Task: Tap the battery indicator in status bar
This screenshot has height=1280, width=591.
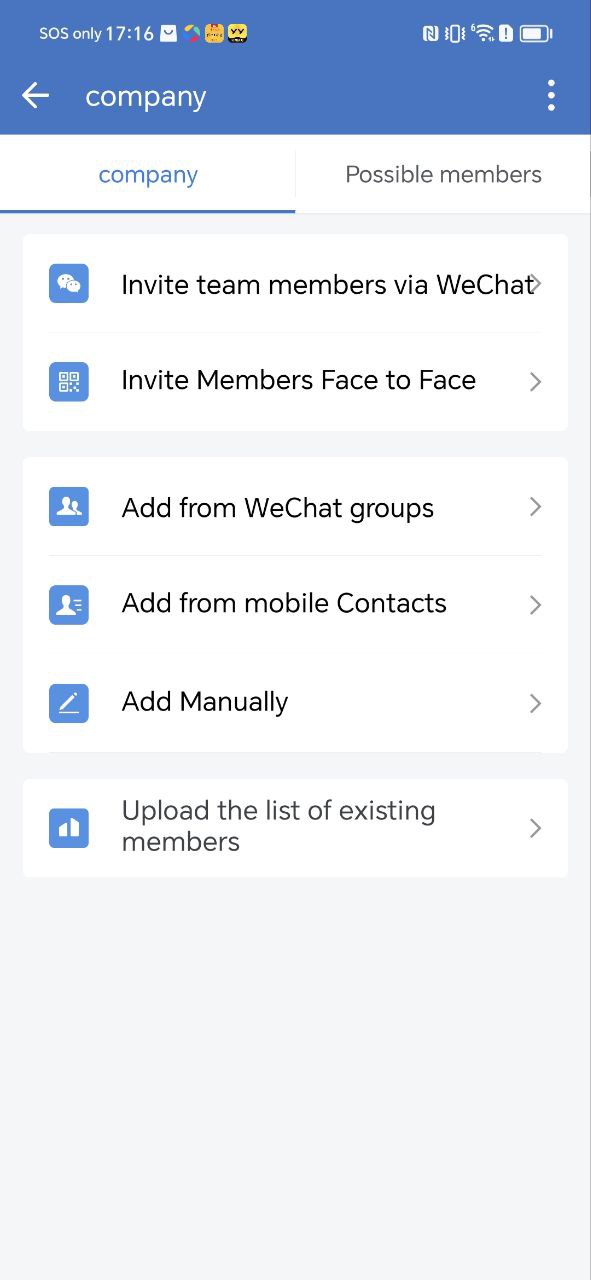Action: coord(536,34)
